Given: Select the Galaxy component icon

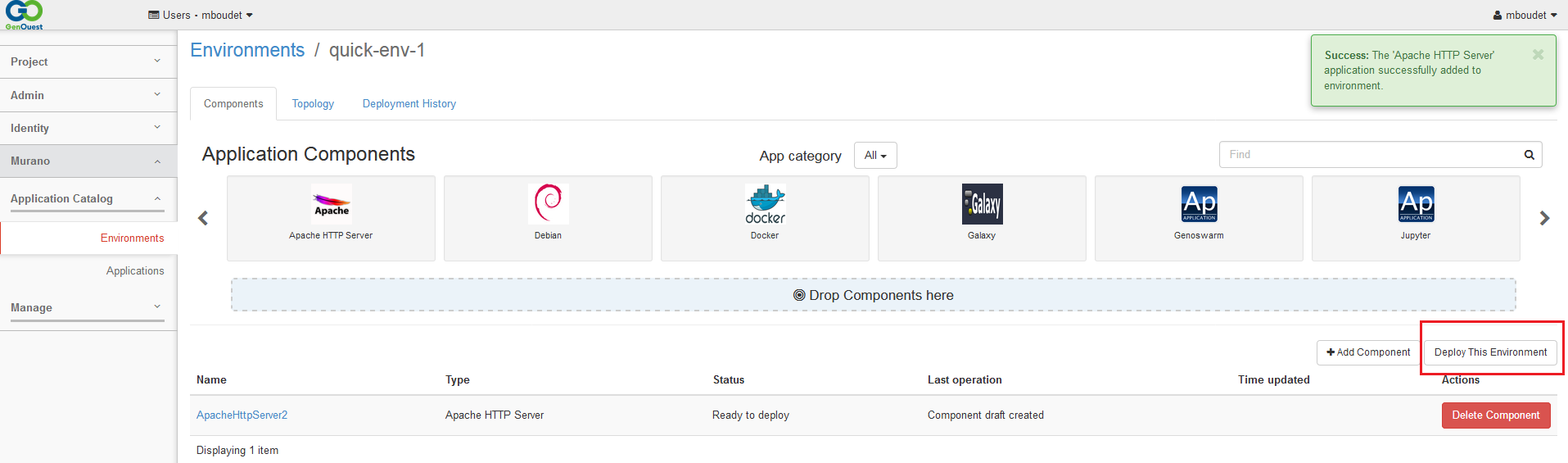Looking at the screenshot, I should coord(982,204).
